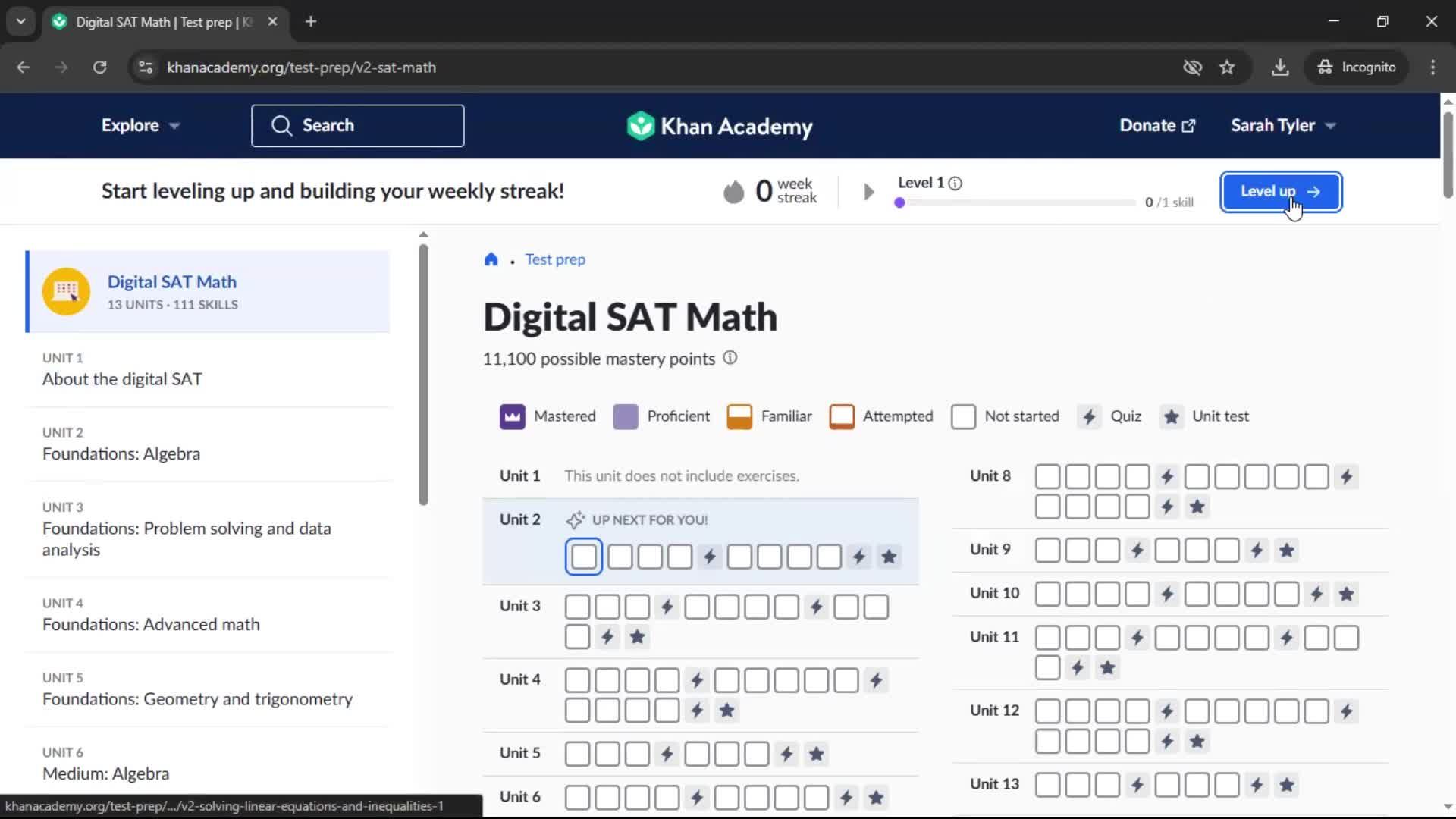Open second quiz bolt in Unit 2
Viewport: 1456px width, 819px height.
[x=859, y=557]
